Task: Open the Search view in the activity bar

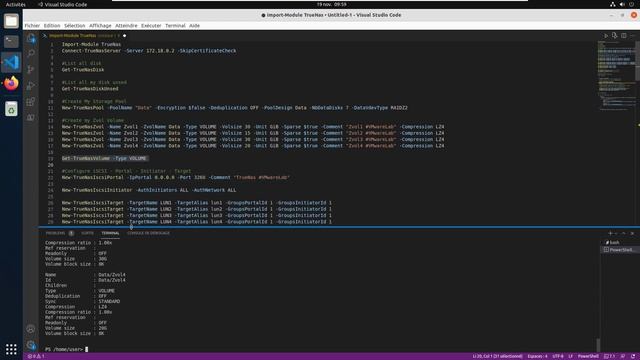Action: click(x=31, y=53)
